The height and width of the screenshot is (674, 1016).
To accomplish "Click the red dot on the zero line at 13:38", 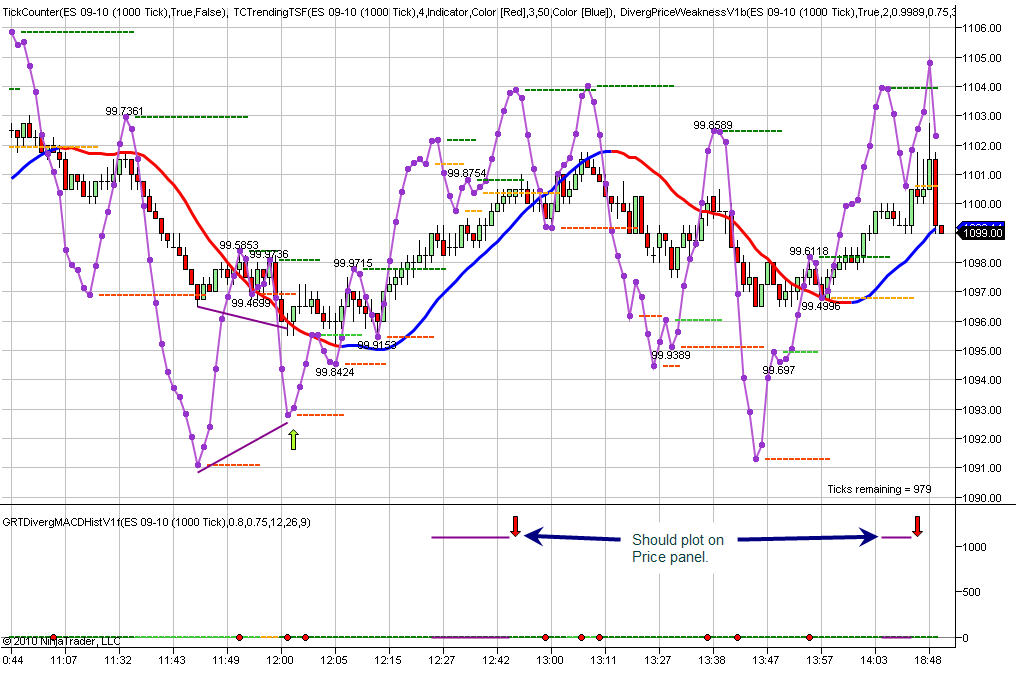I will click(x=708, y=638).
